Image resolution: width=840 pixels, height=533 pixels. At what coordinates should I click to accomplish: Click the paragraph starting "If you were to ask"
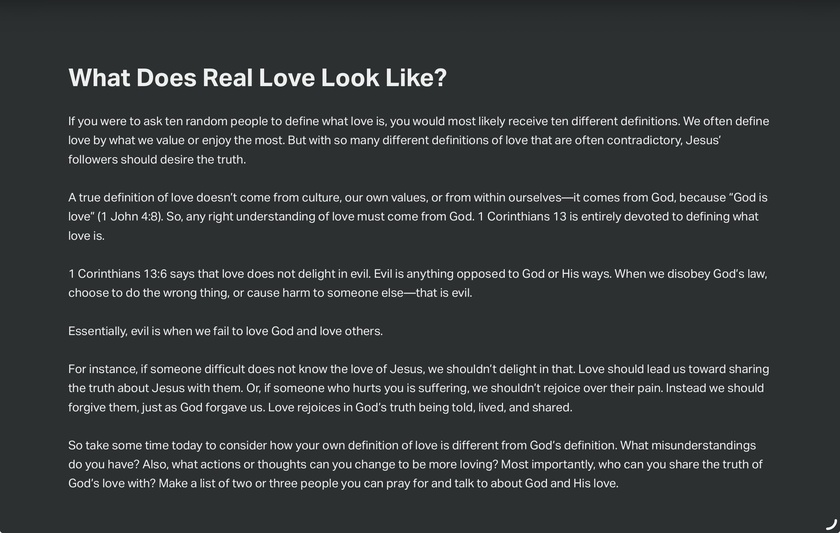(418, 140)
